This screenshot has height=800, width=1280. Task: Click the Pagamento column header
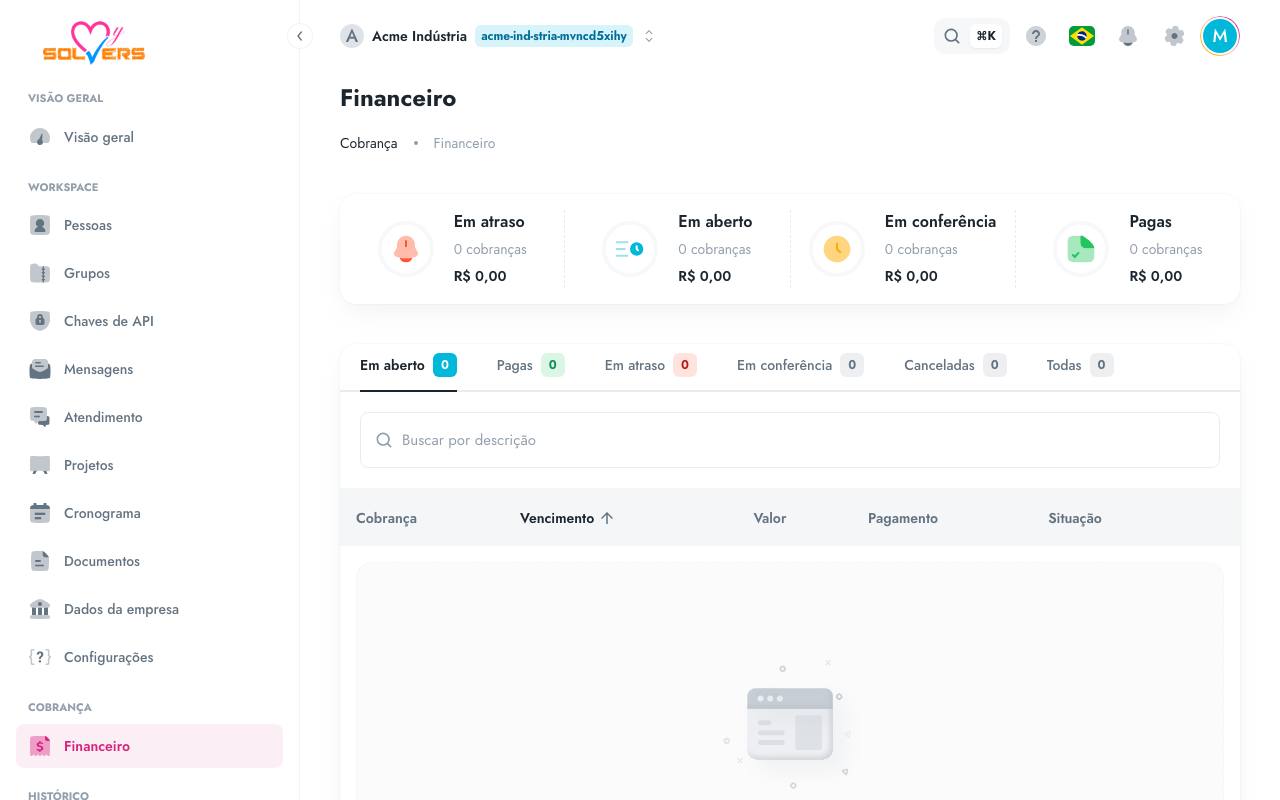point(903,518)
